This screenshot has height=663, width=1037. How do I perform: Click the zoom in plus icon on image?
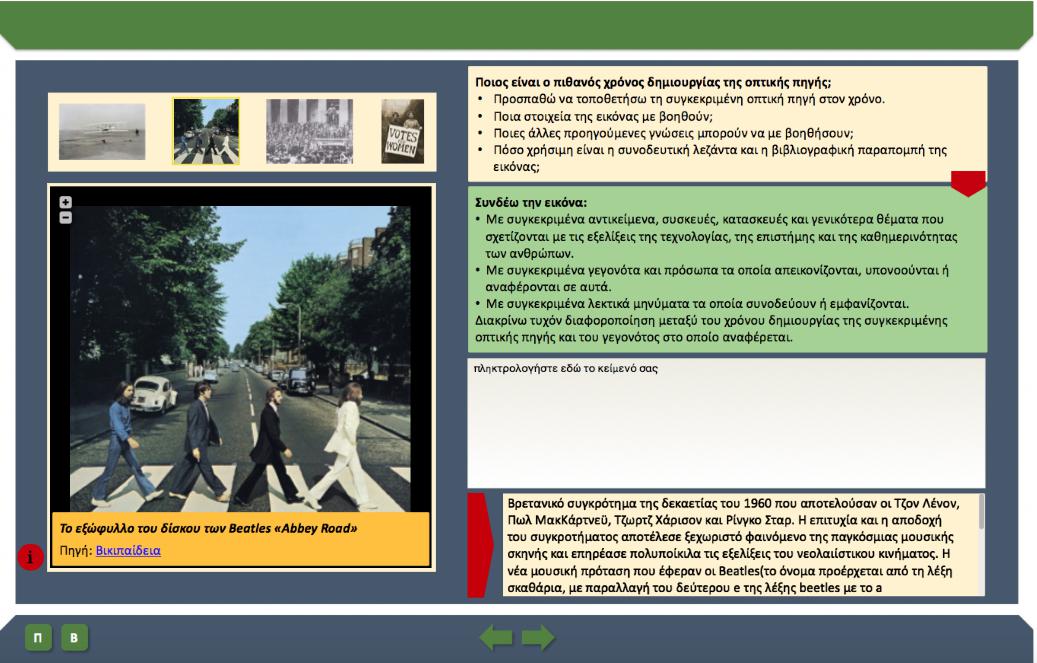coord(65,202)
